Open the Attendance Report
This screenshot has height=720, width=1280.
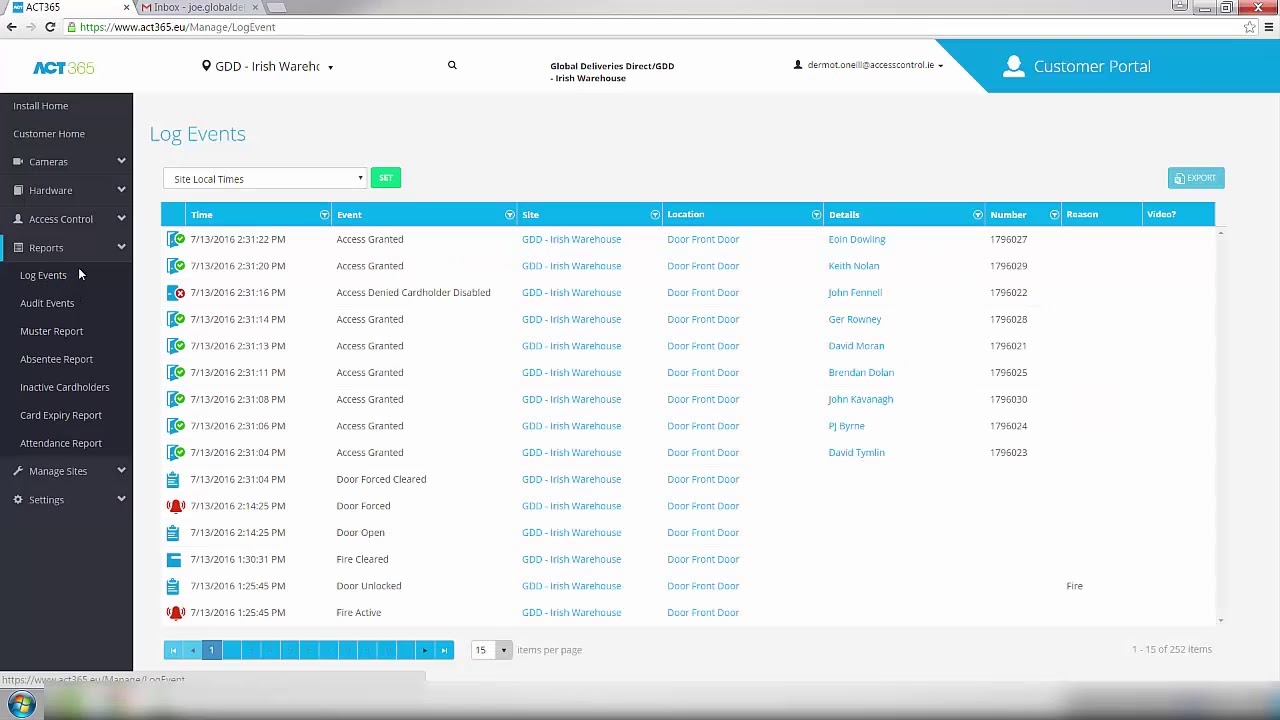point(61,443)
